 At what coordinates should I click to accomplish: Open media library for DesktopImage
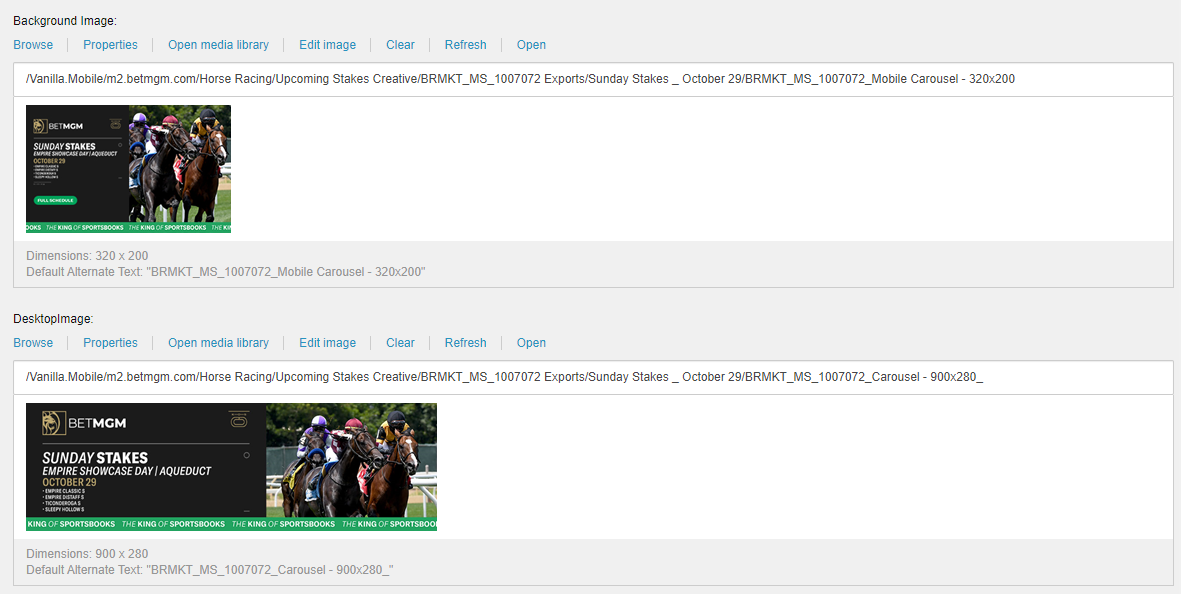[218, 343]
